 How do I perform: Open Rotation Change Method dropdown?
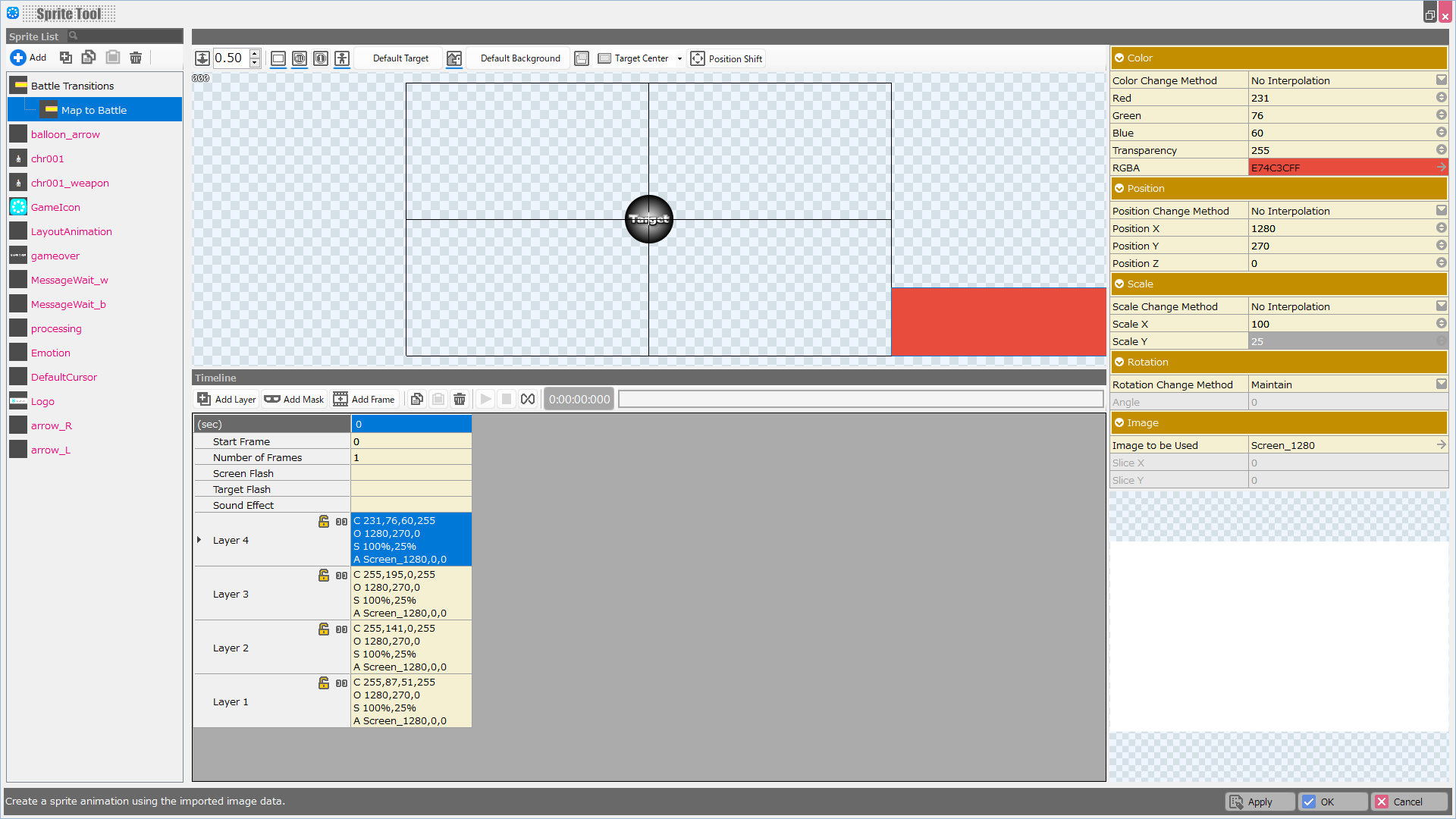[1441, 384]
